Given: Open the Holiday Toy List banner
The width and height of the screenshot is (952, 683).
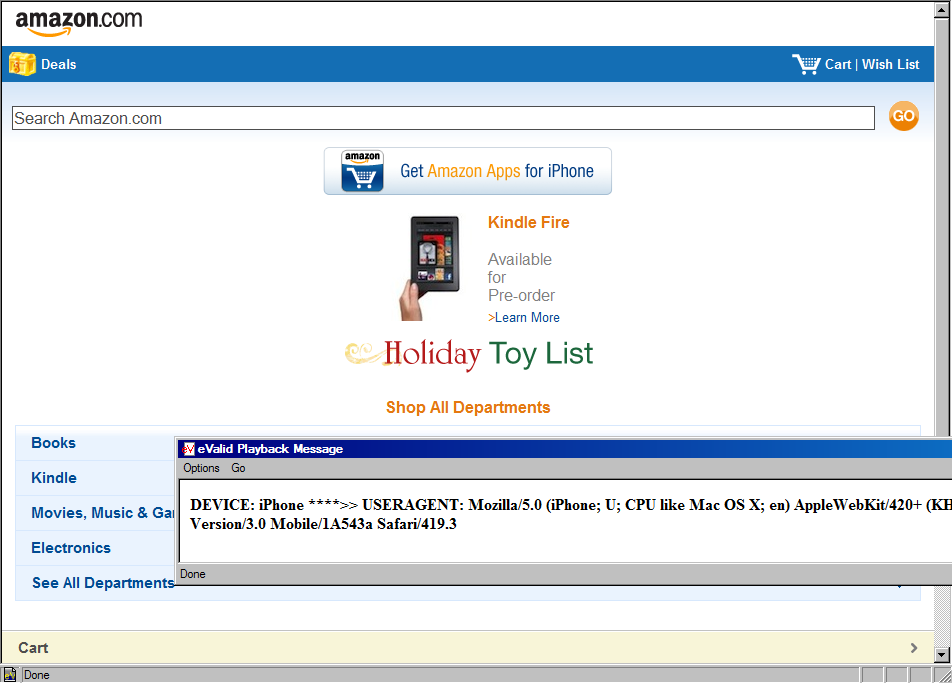Looking at the screenshot, I should [469, 354].
